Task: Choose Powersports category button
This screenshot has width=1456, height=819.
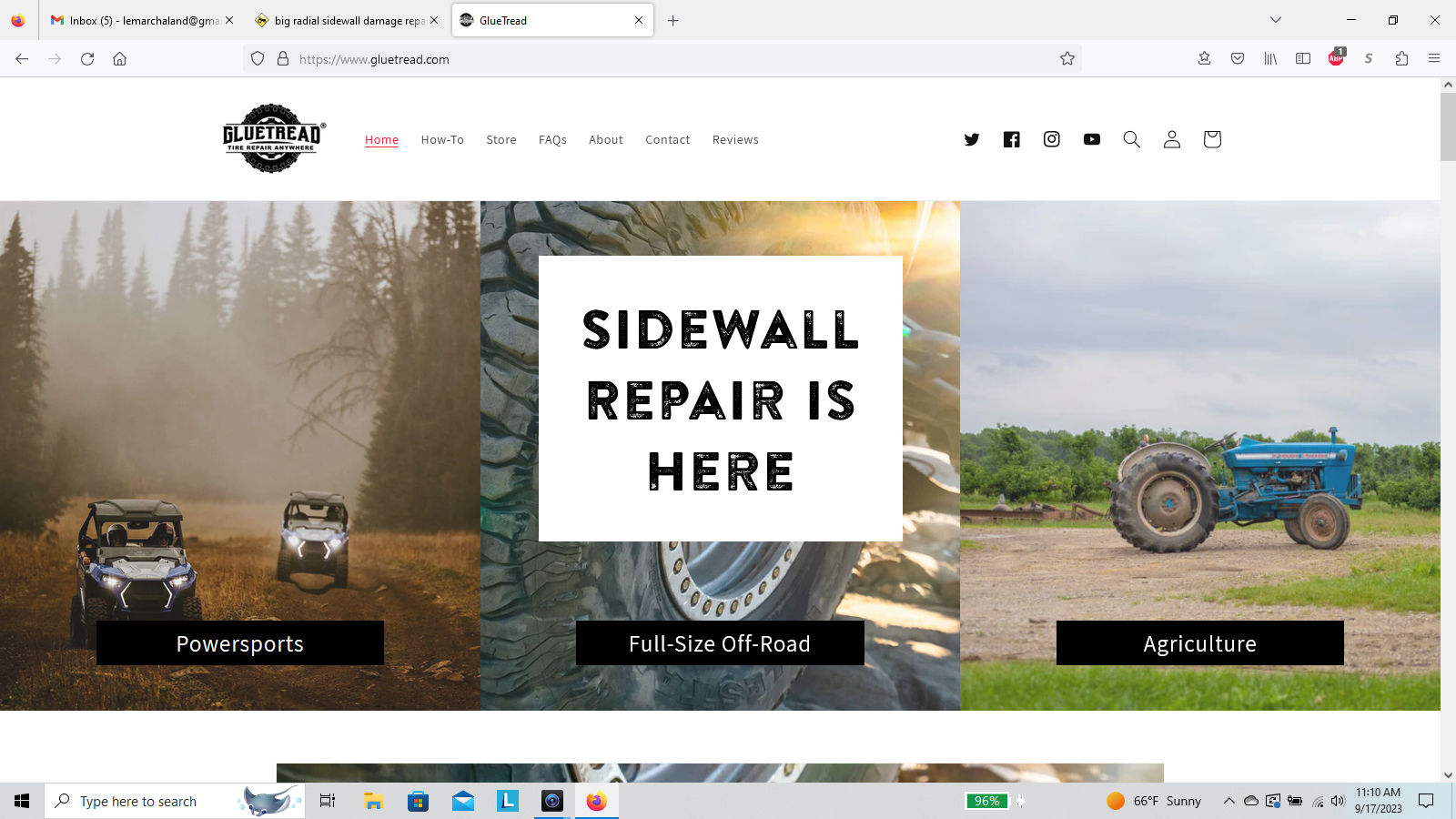Action: pyautogui.click(x=240, y=643)
